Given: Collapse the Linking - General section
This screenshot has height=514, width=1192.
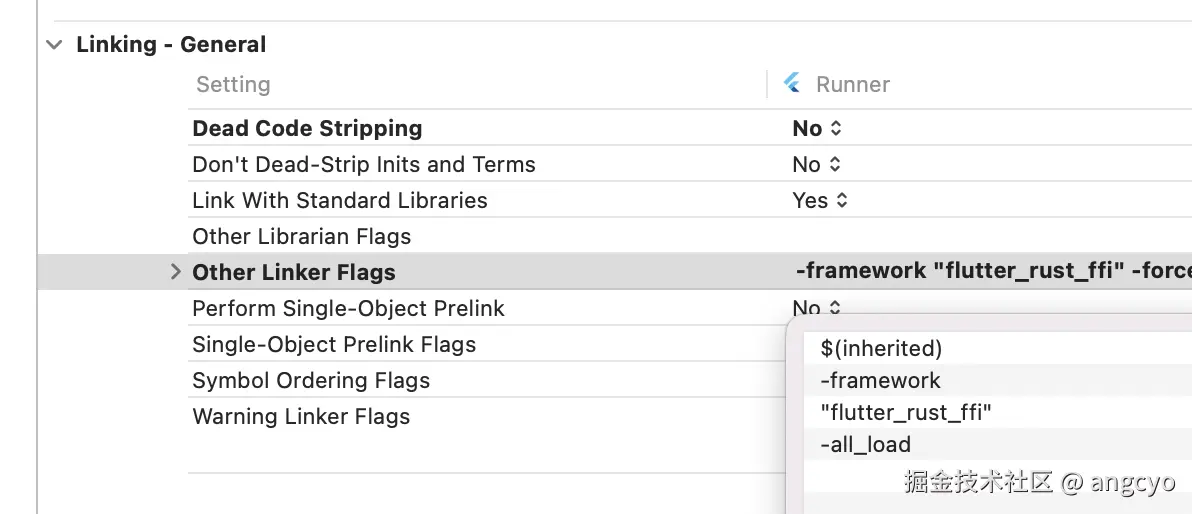Looking at the screenshot, I should [53, 45].
